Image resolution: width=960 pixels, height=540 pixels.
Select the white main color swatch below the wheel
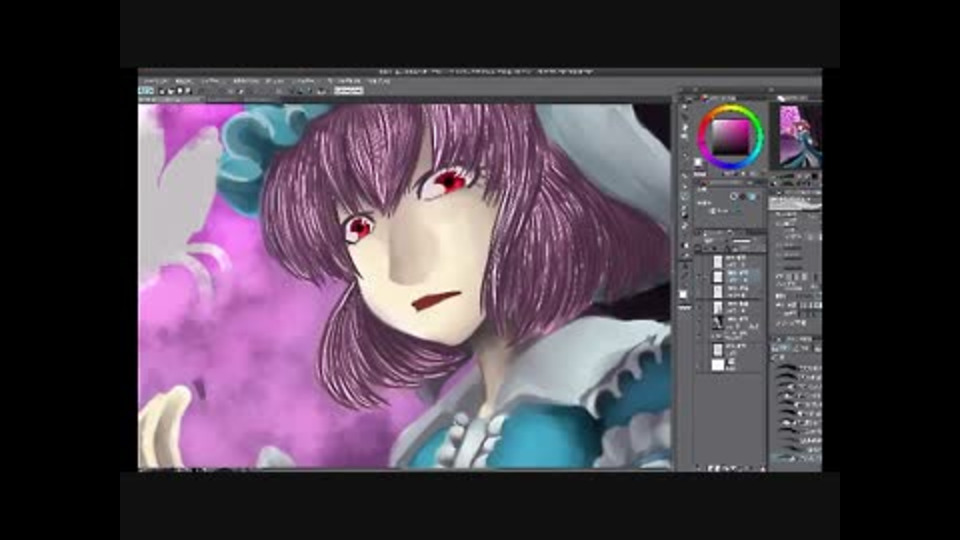click(697, 162)
